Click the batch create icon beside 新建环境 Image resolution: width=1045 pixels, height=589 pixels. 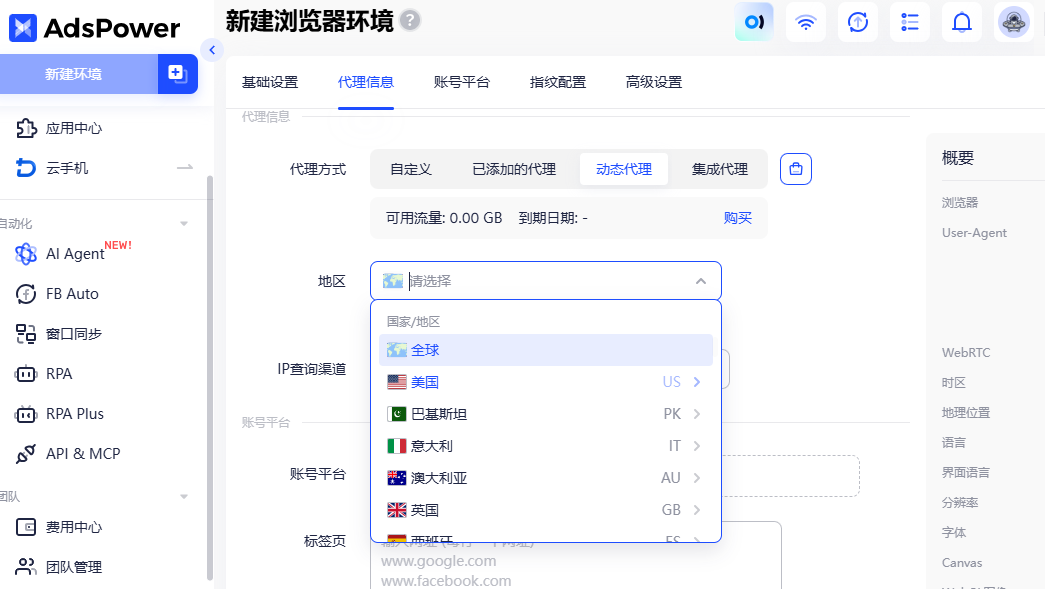click(x=177, y=74)
